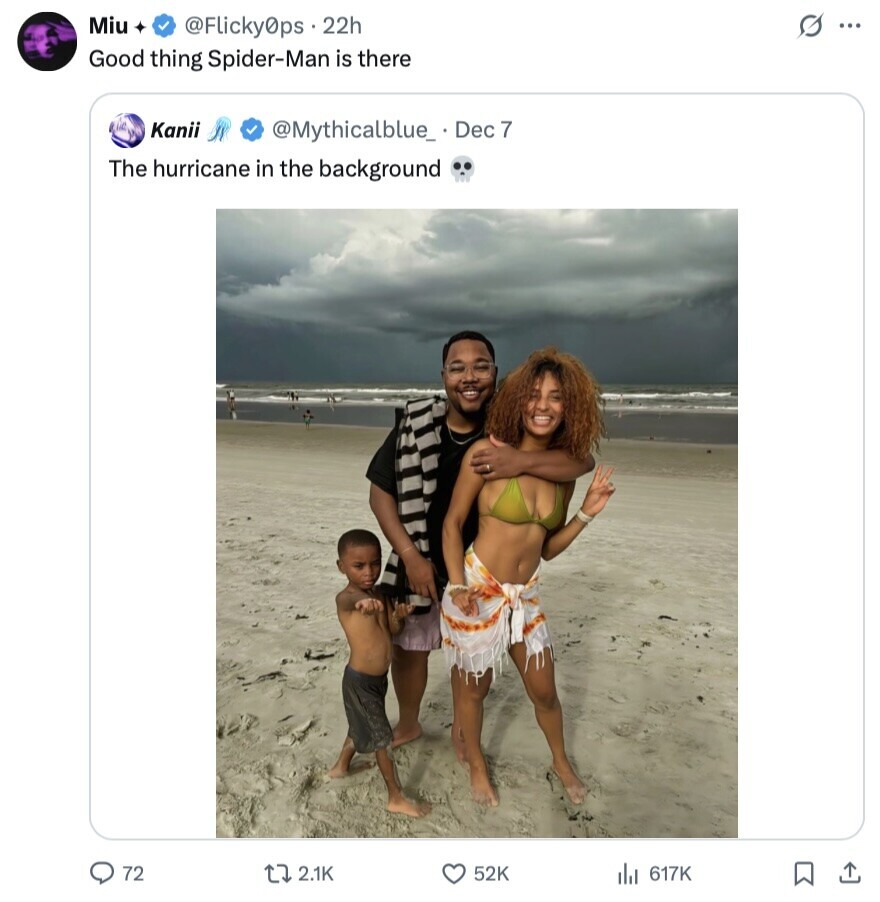Image resolution: width=880 pixels, height=902 pixels.
Task: Open quoted post text about the hurricane
Action: click(x=275, y=169)
